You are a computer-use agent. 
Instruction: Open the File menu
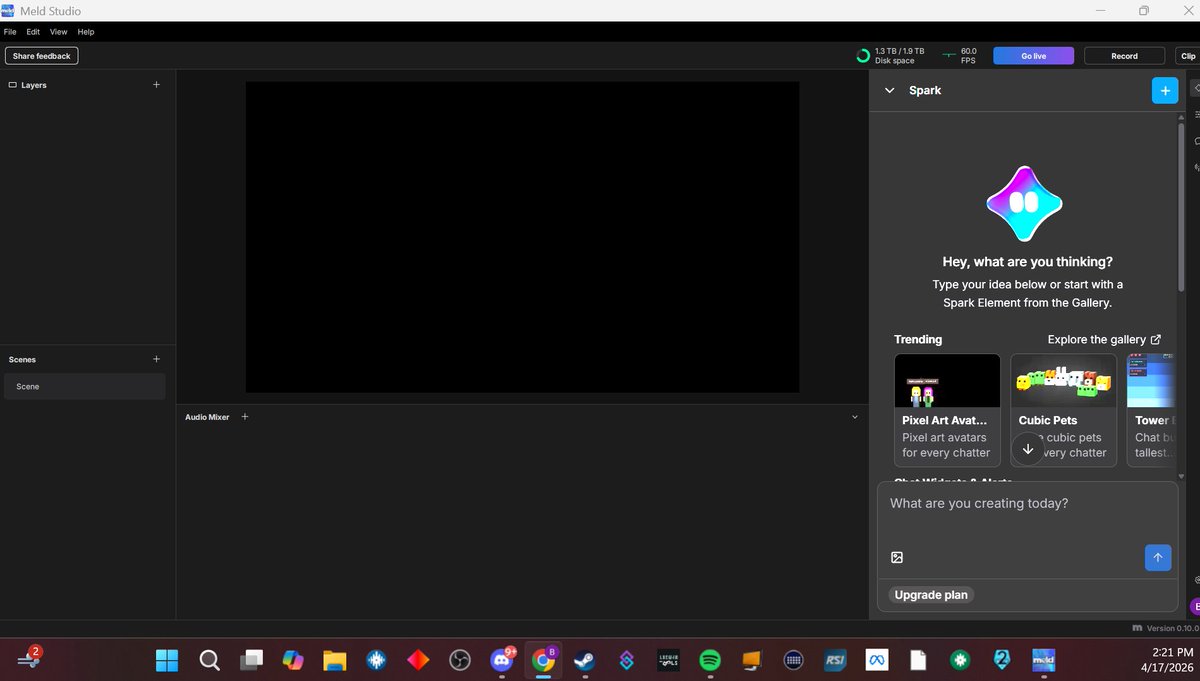[10, 32]
